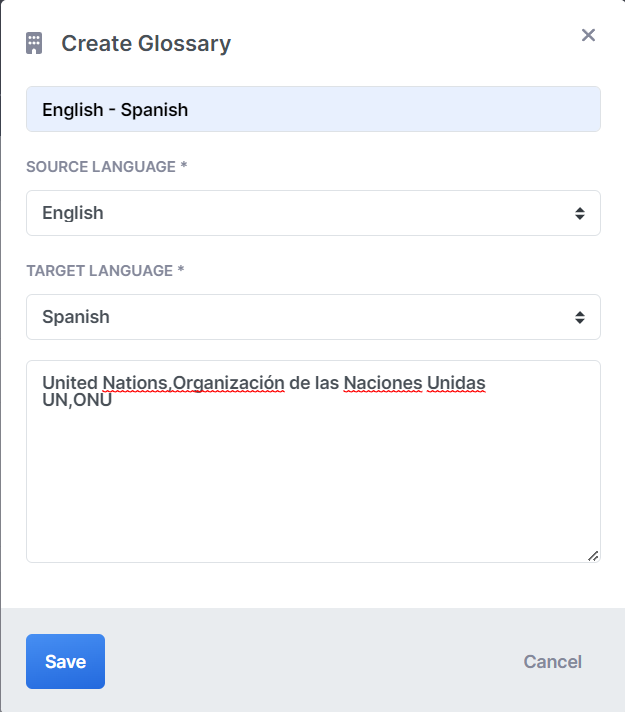Click the underlined word Unidas
Screen dimensions: 625x712
(x=456, y=383)
